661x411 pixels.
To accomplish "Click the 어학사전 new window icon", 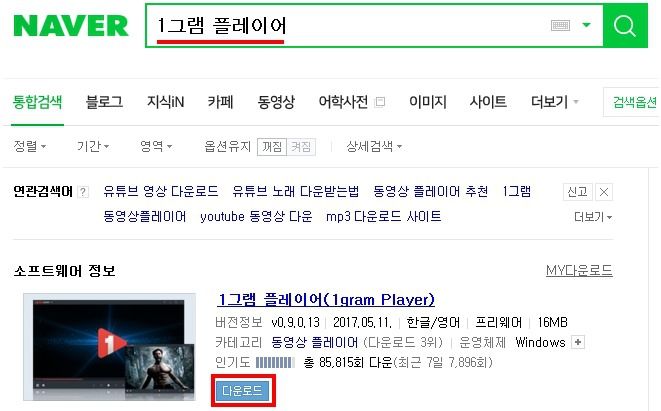I will 380,102.
